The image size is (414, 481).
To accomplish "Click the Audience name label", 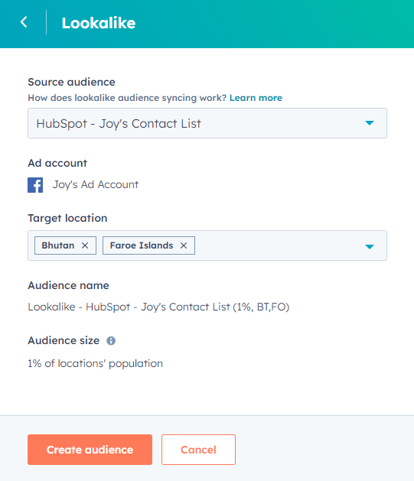I will point(68,285).
